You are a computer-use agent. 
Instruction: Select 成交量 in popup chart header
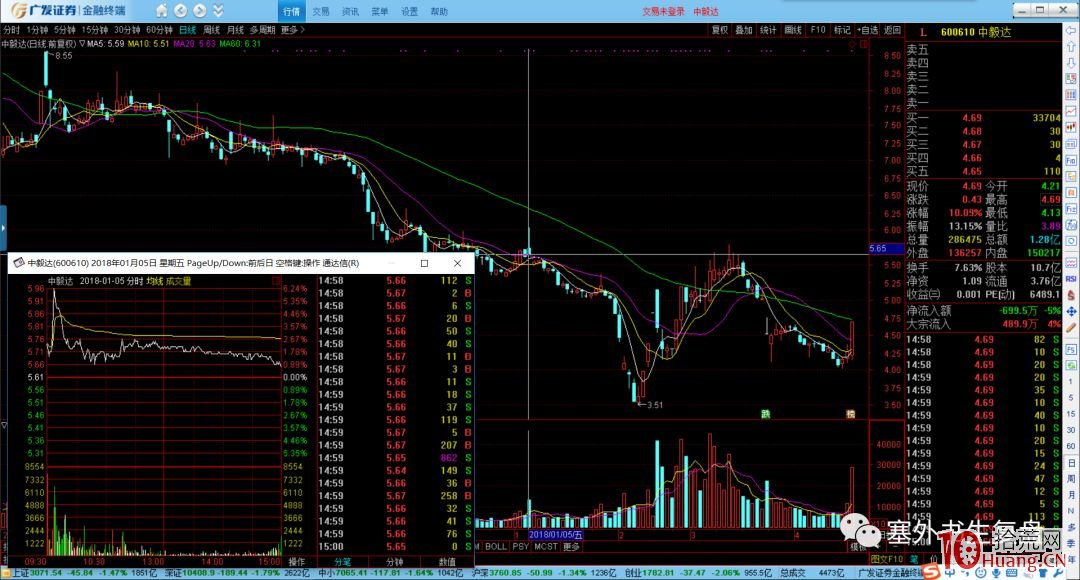178,281
